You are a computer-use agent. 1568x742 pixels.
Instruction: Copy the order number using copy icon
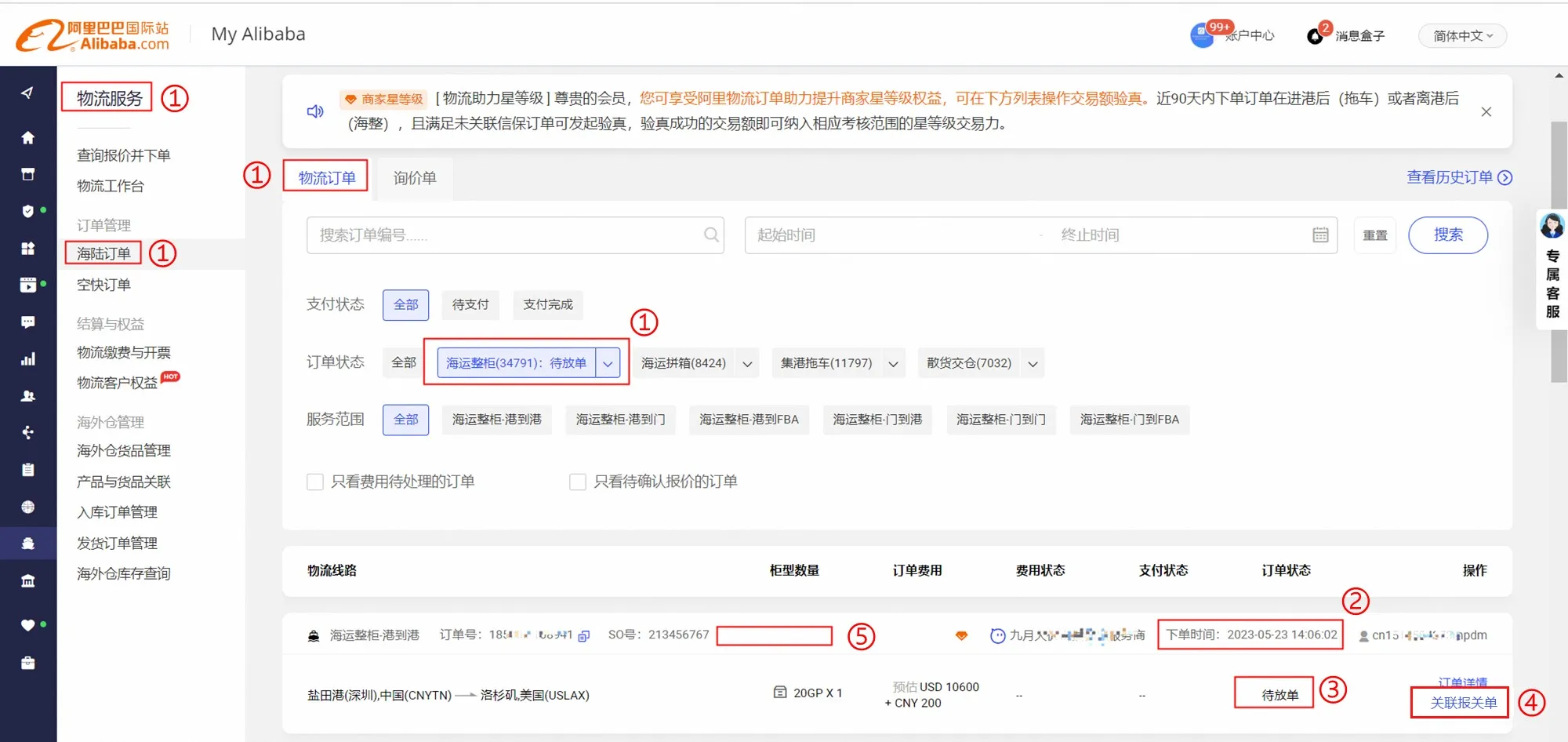click(x=584, y=636)
